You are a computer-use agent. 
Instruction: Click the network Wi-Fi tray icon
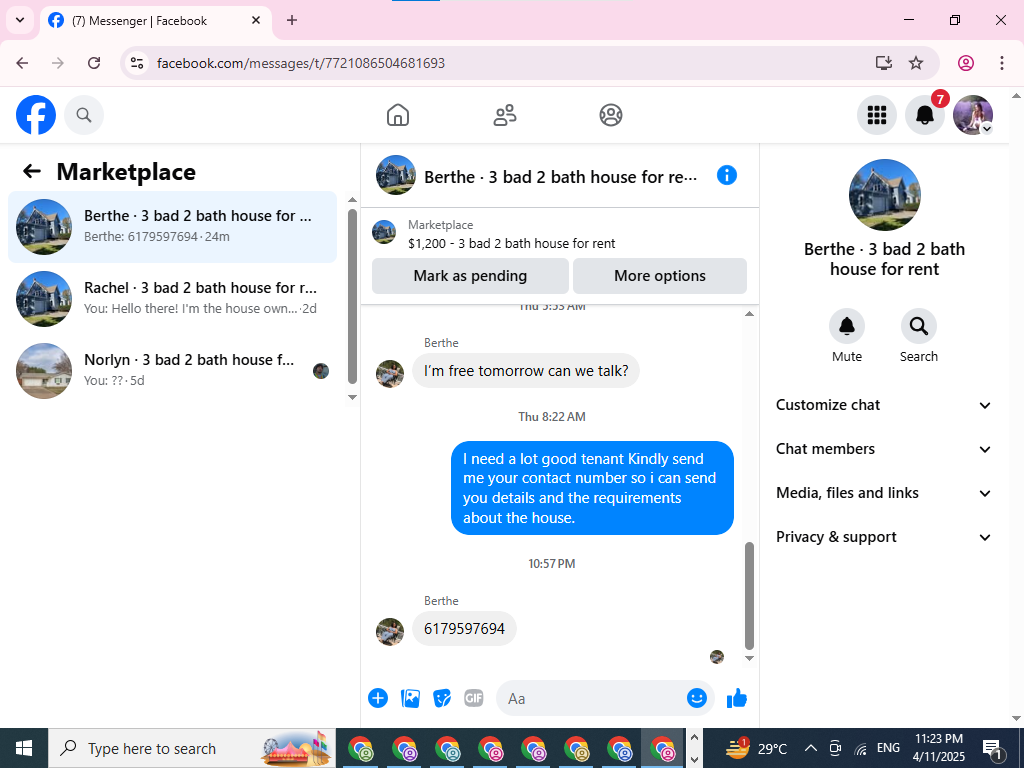tap(861, 748)
